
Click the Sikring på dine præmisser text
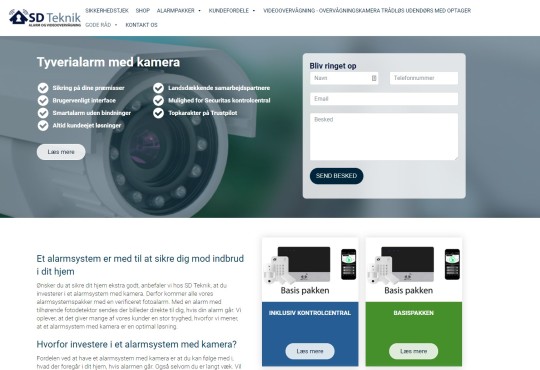tap(89, 88)
